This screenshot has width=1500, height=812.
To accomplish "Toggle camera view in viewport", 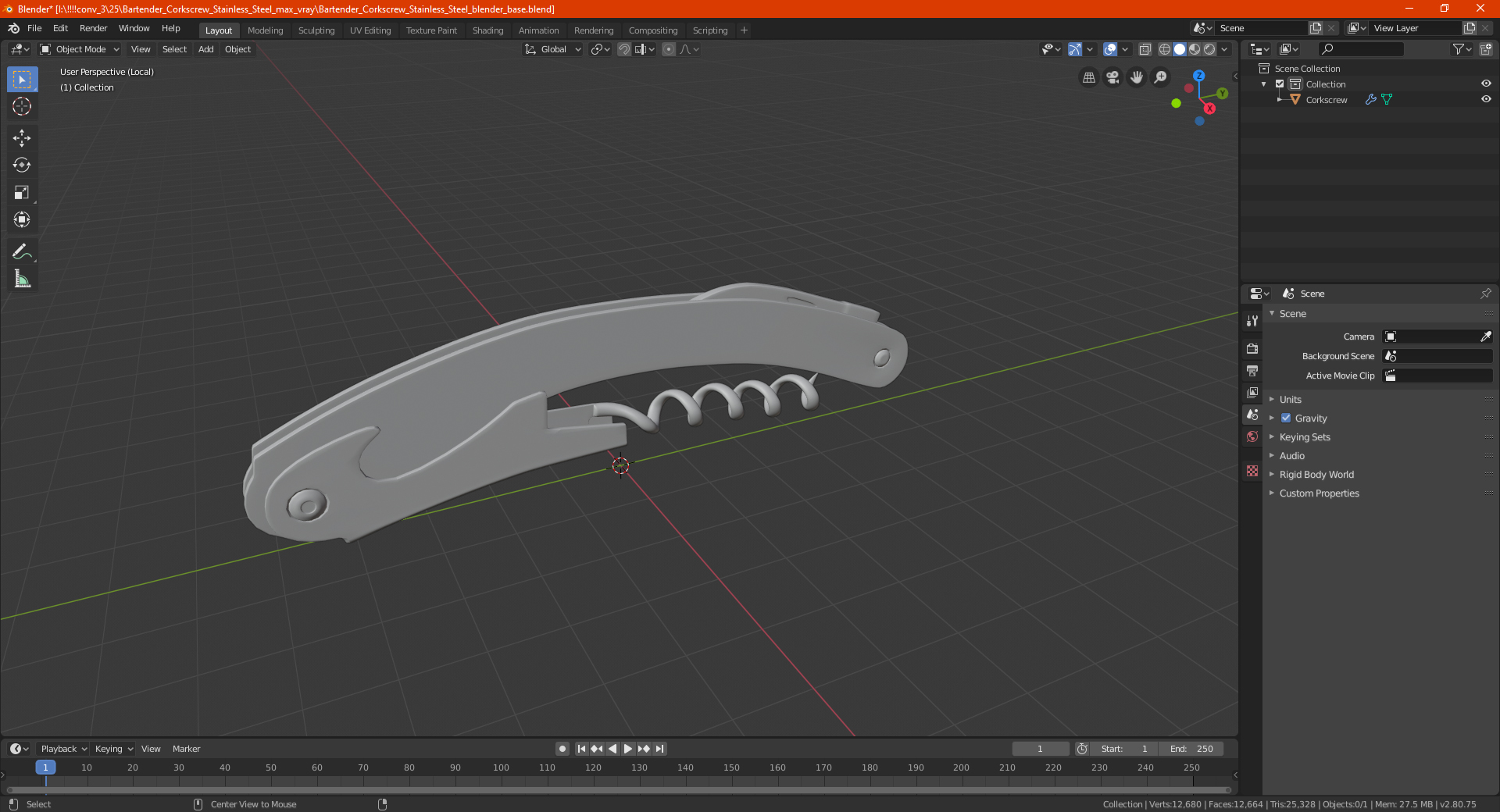I will pyautogui.click(x=1112, y=77).
